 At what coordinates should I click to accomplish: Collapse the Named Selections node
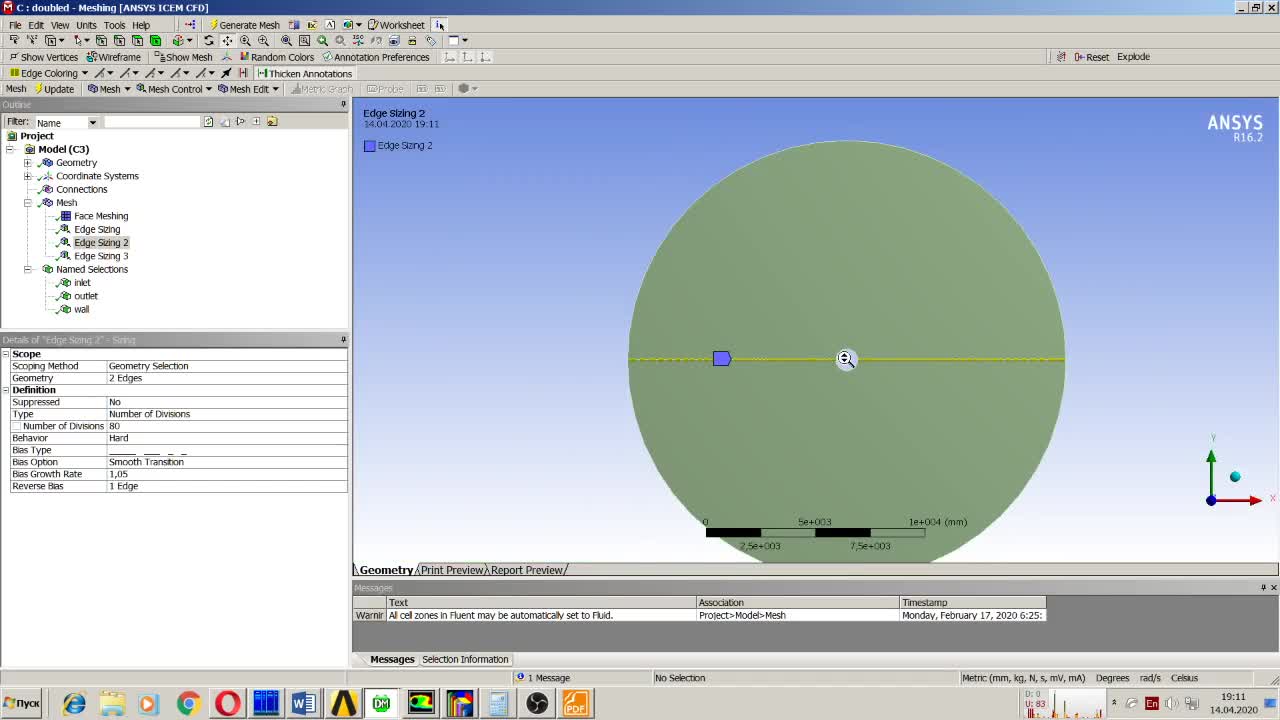point(28,269)
